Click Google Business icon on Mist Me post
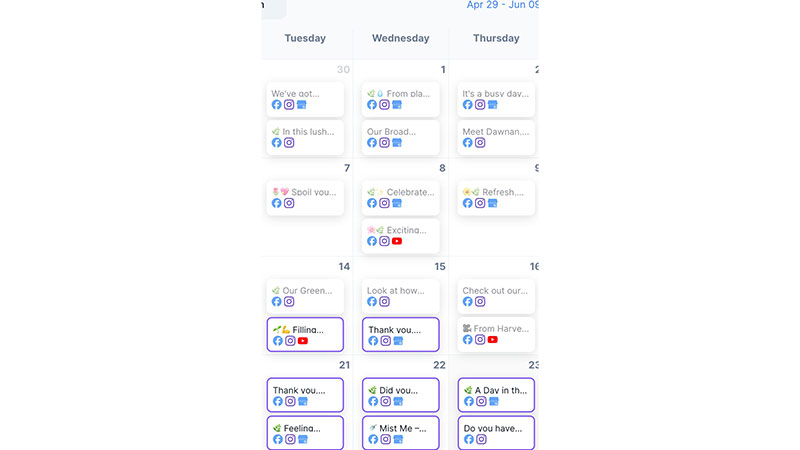 [398, 439]
